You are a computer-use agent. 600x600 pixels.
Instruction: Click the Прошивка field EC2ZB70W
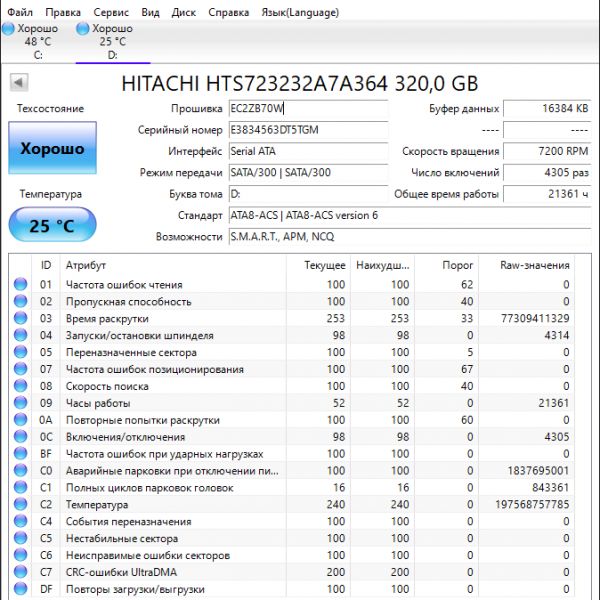tap(308, 108)
